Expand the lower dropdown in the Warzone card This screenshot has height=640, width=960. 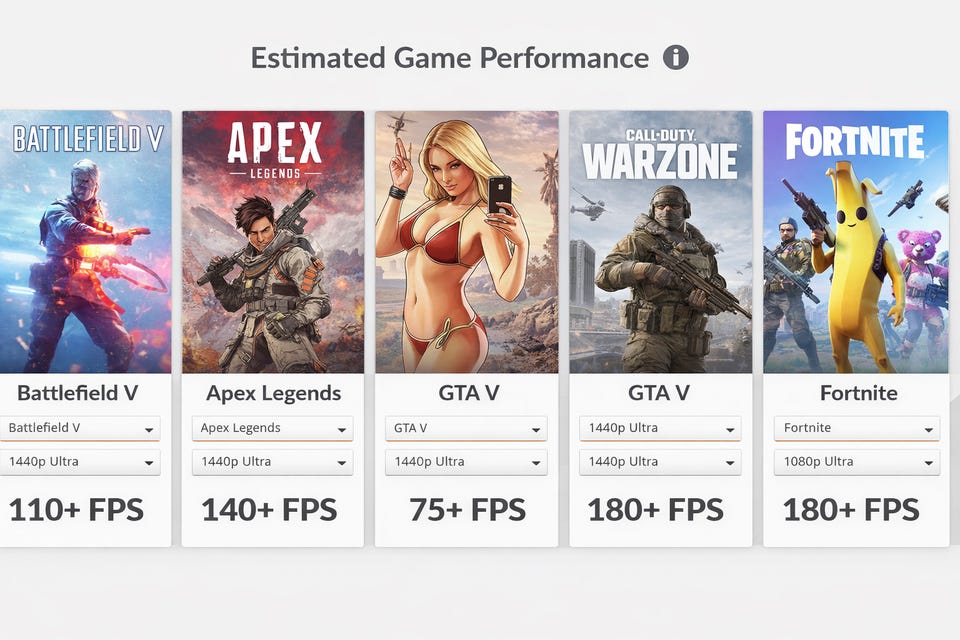point(660,462)
